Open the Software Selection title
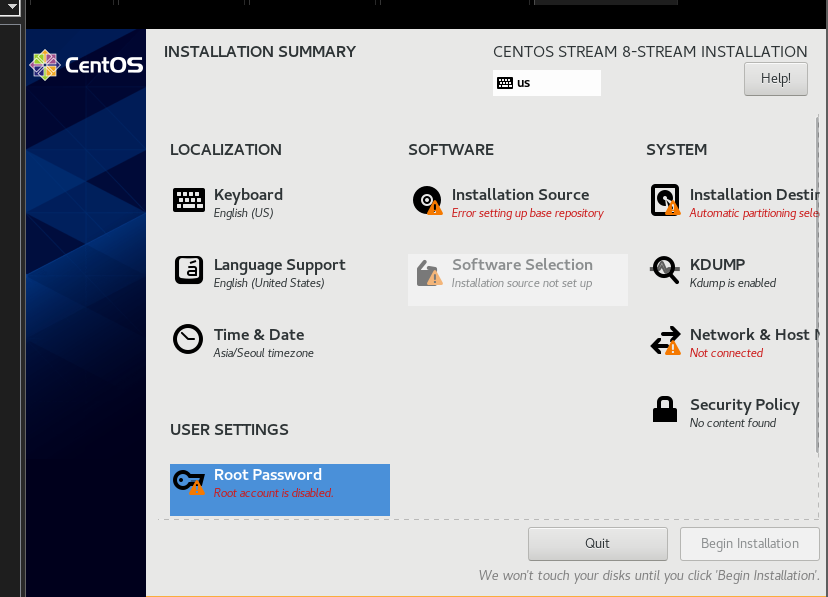The height and width of the screenshot is (597, 828). [522, 264]
